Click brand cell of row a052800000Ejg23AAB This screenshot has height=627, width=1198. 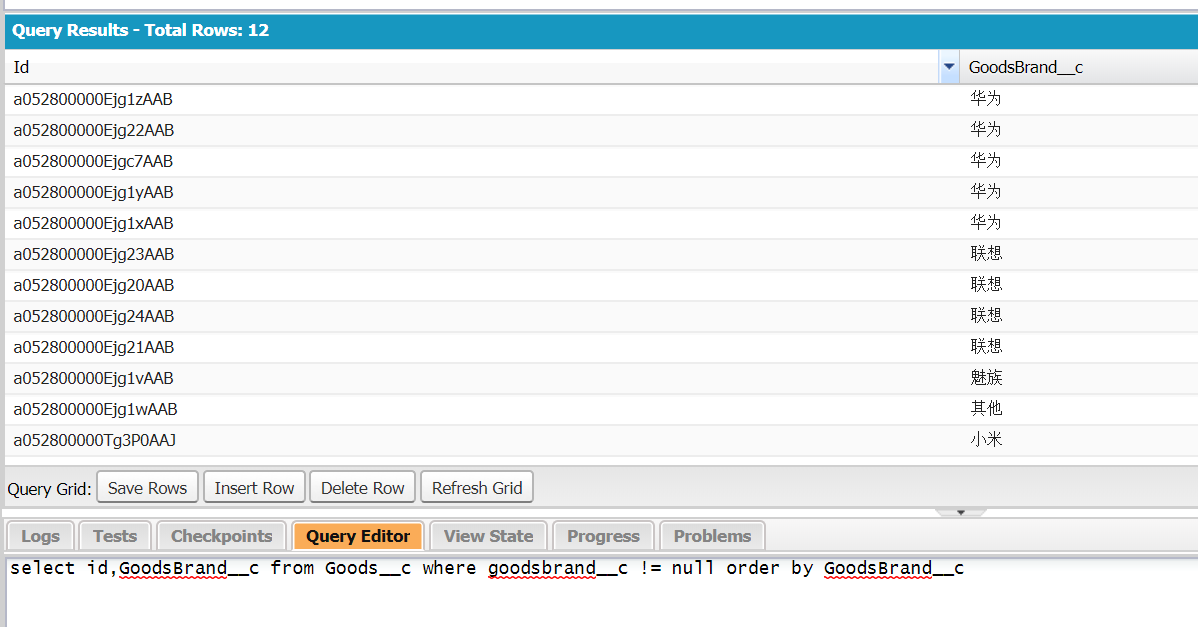[x=1079, y=254]
